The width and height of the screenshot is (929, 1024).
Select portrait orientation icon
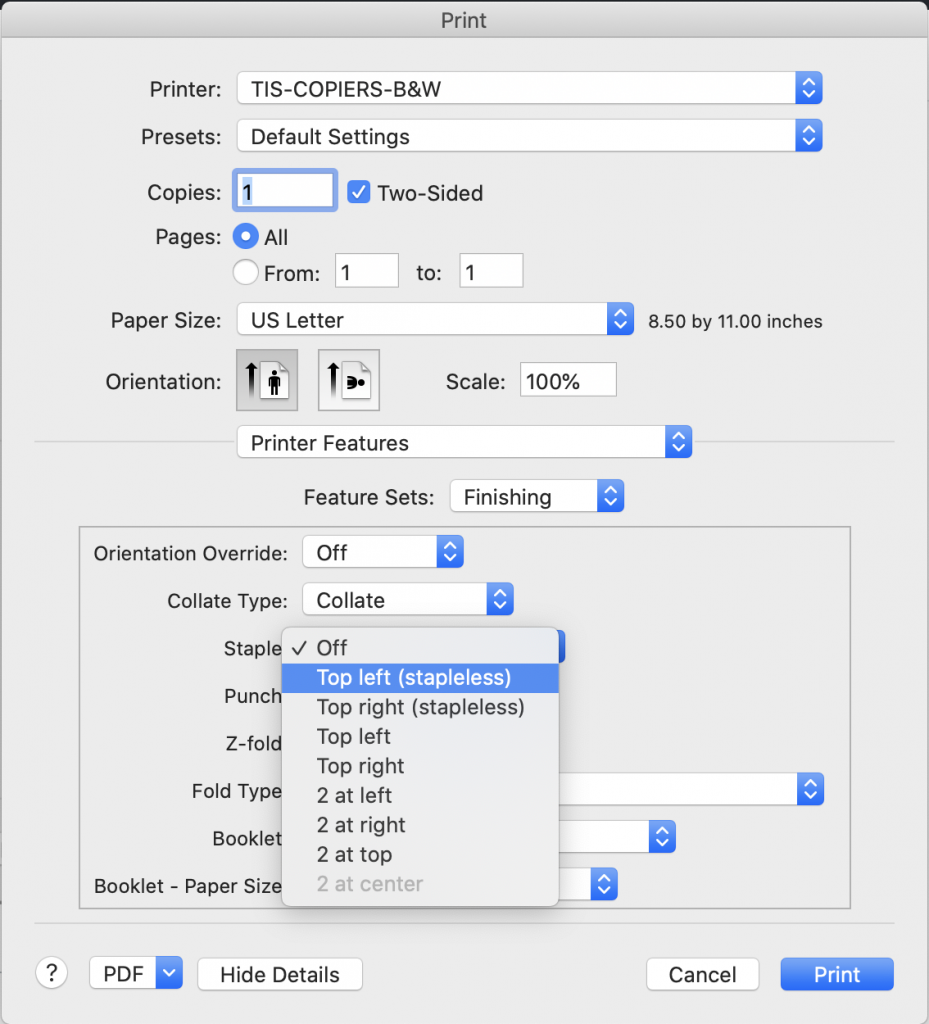coord(267,381)
